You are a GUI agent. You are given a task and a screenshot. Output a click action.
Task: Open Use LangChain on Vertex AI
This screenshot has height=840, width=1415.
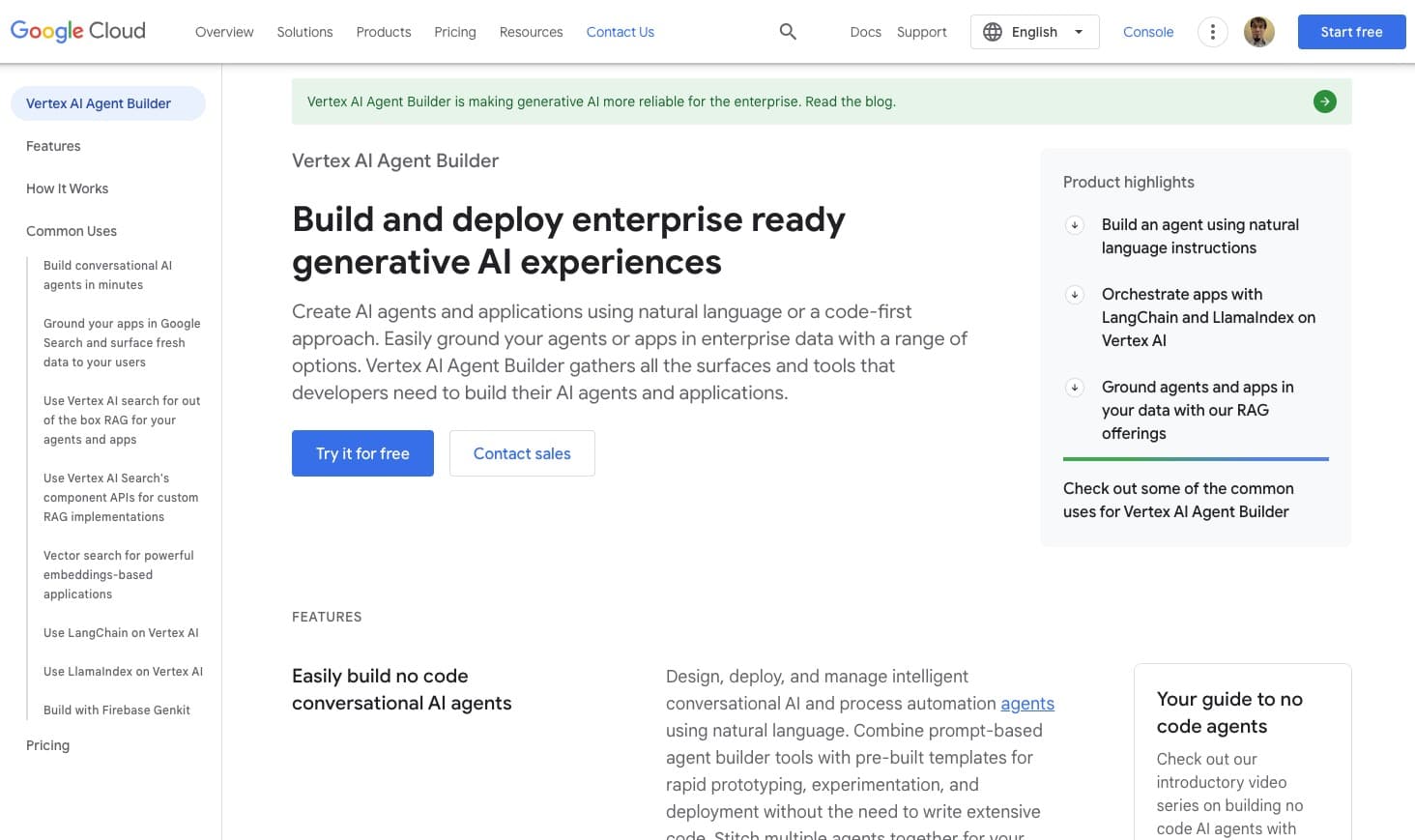pos(121,633)
